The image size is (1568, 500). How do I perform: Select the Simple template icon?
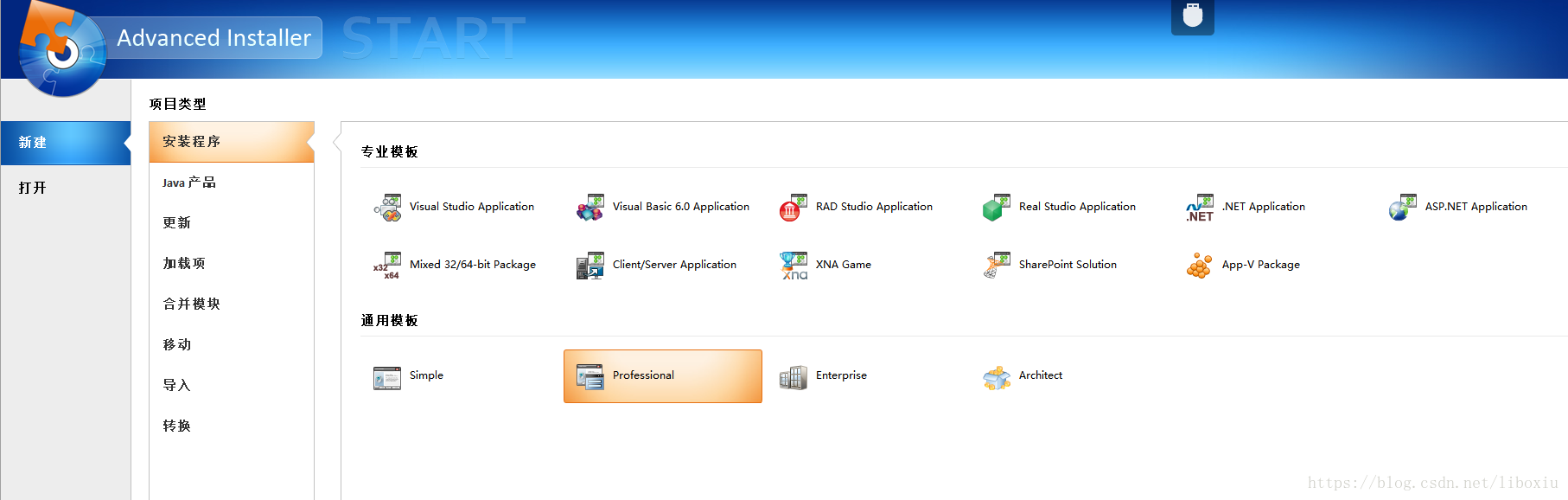point(387,377)
